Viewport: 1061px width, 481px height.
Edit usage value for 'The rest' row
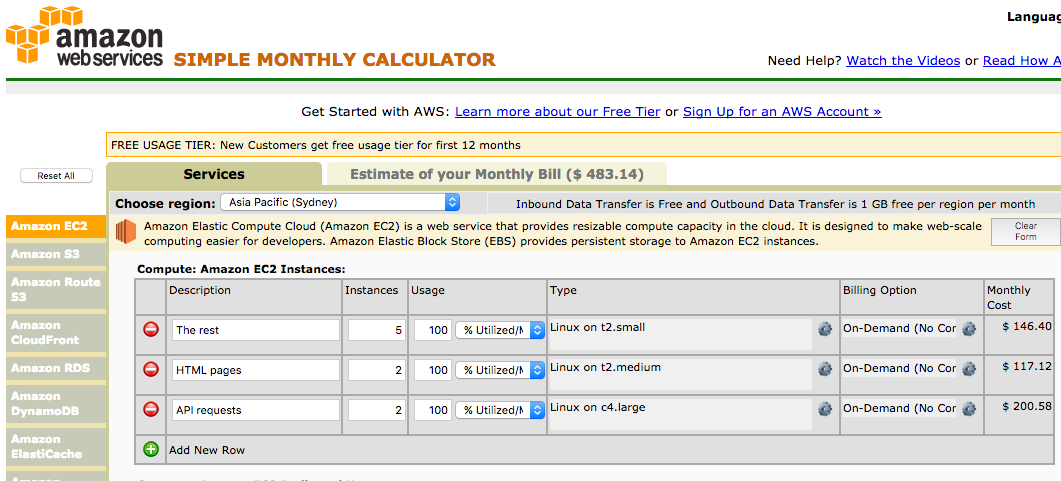pyautogui.click(x=432, y=330)
